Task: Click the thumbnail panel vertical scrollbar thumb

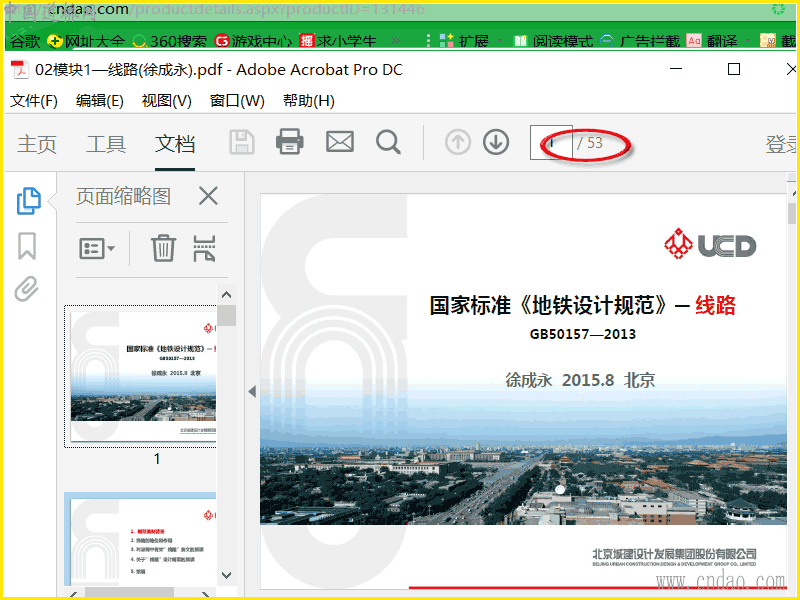Action: 227,315
